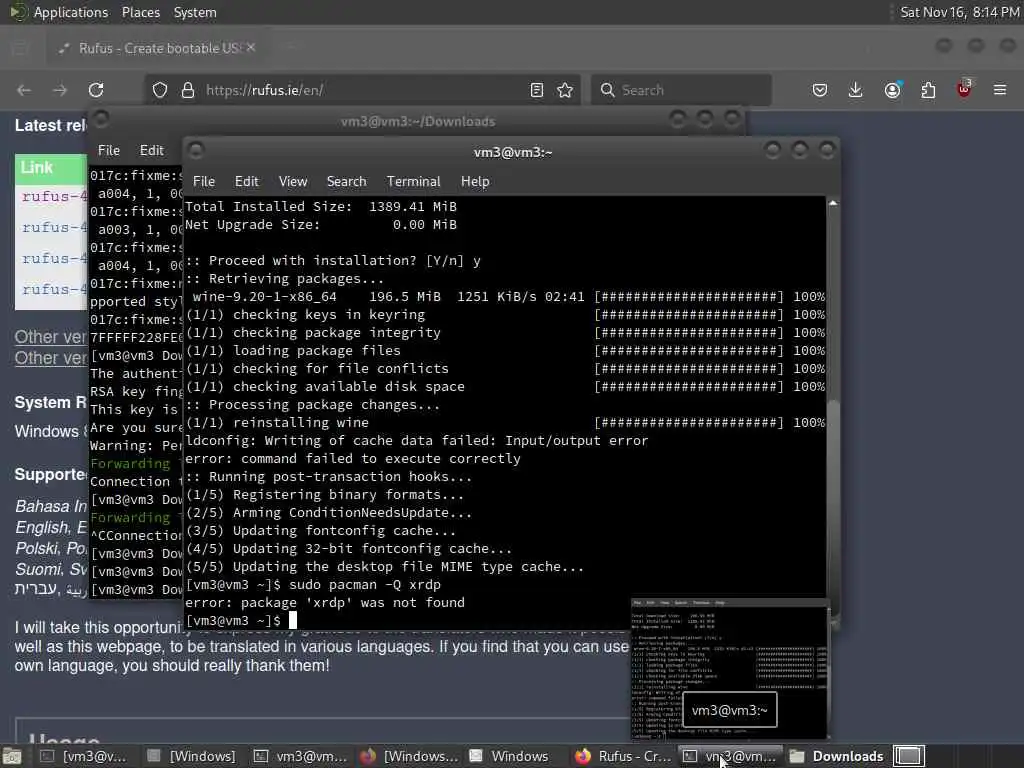Click the first Other versions link
The image size is (1024, 768).
coord(50,337)
